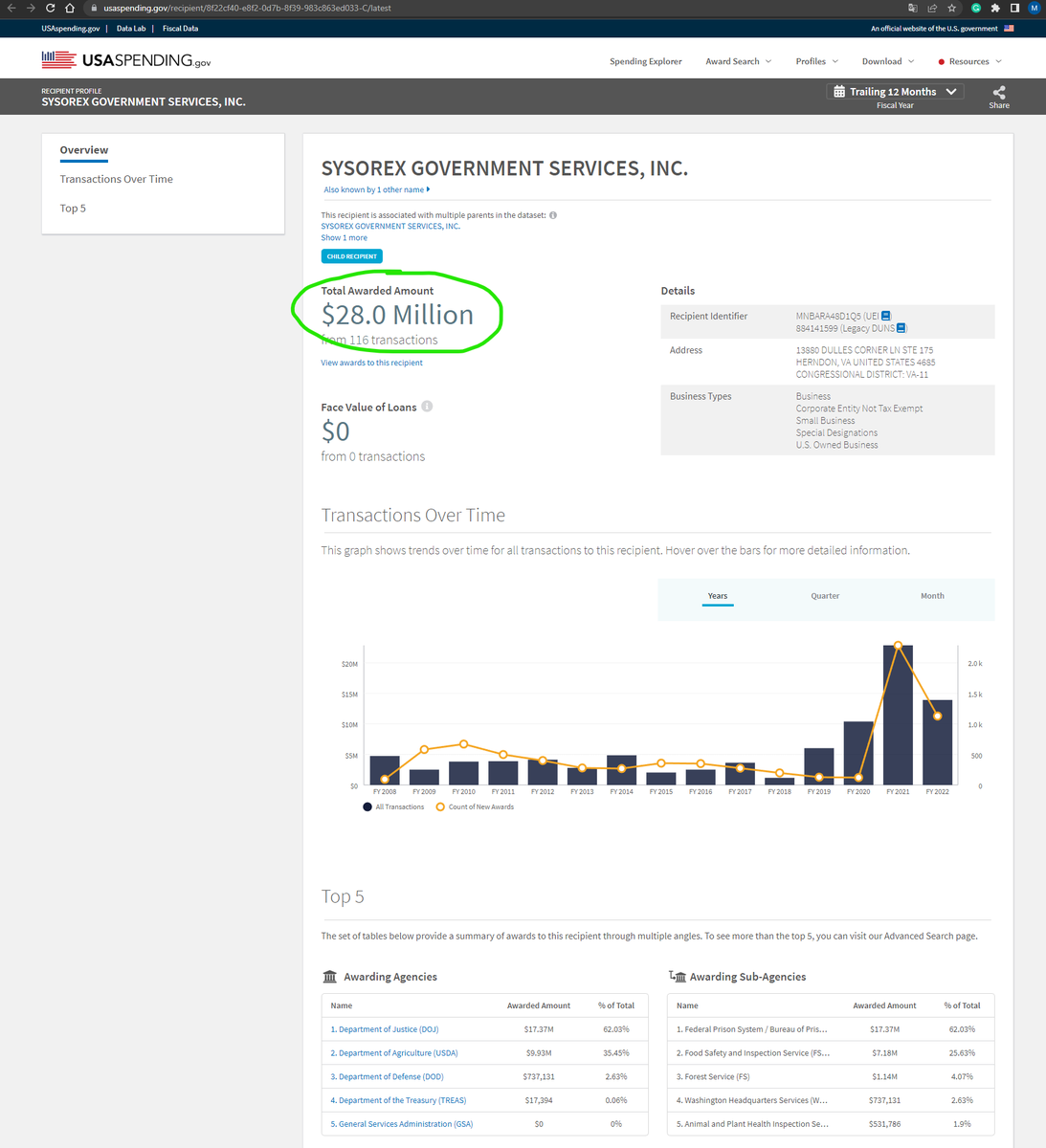Click View awards to this recipient

371,363
